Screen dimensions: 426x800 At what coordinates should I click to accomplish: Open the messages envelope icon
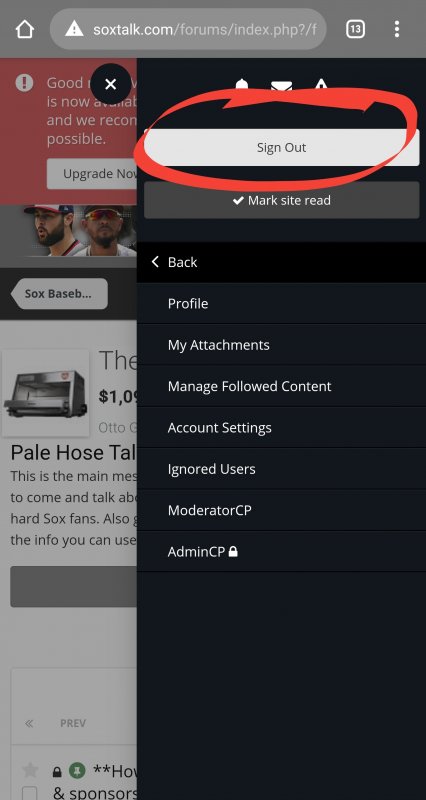(281, 86)
